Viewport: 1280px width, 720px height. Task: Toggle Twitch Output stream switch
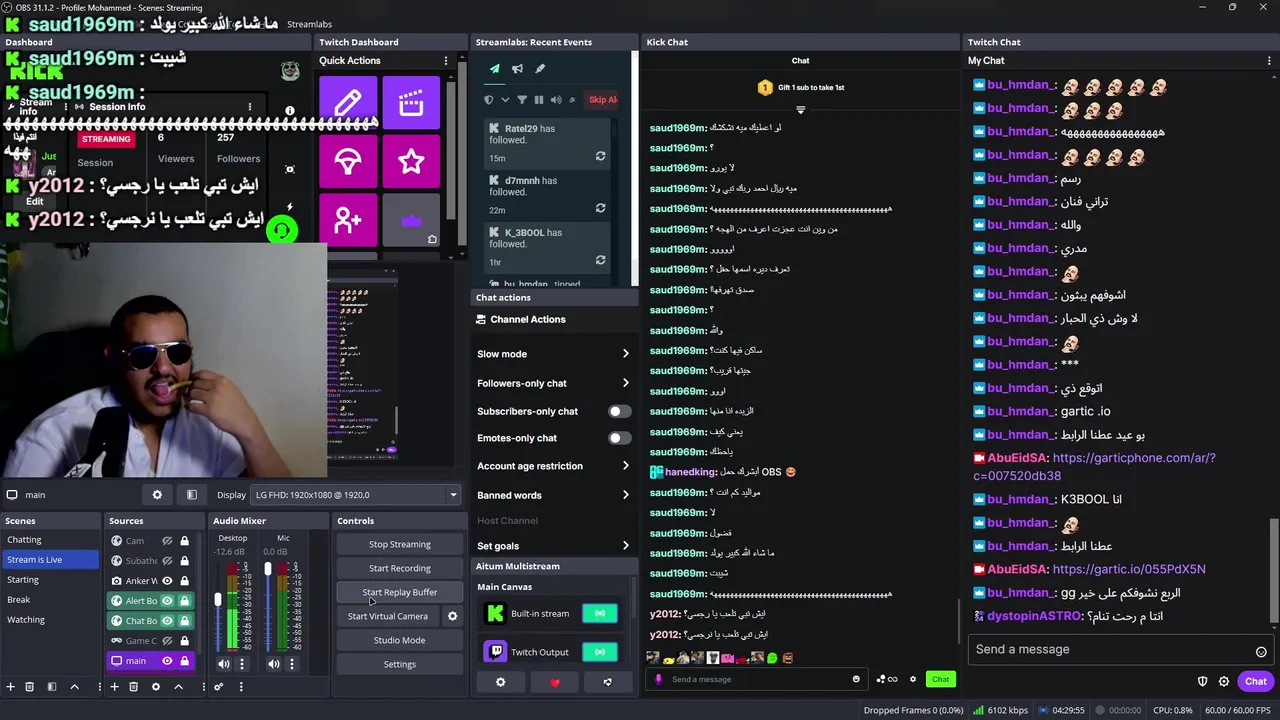[x=600, y=652]
